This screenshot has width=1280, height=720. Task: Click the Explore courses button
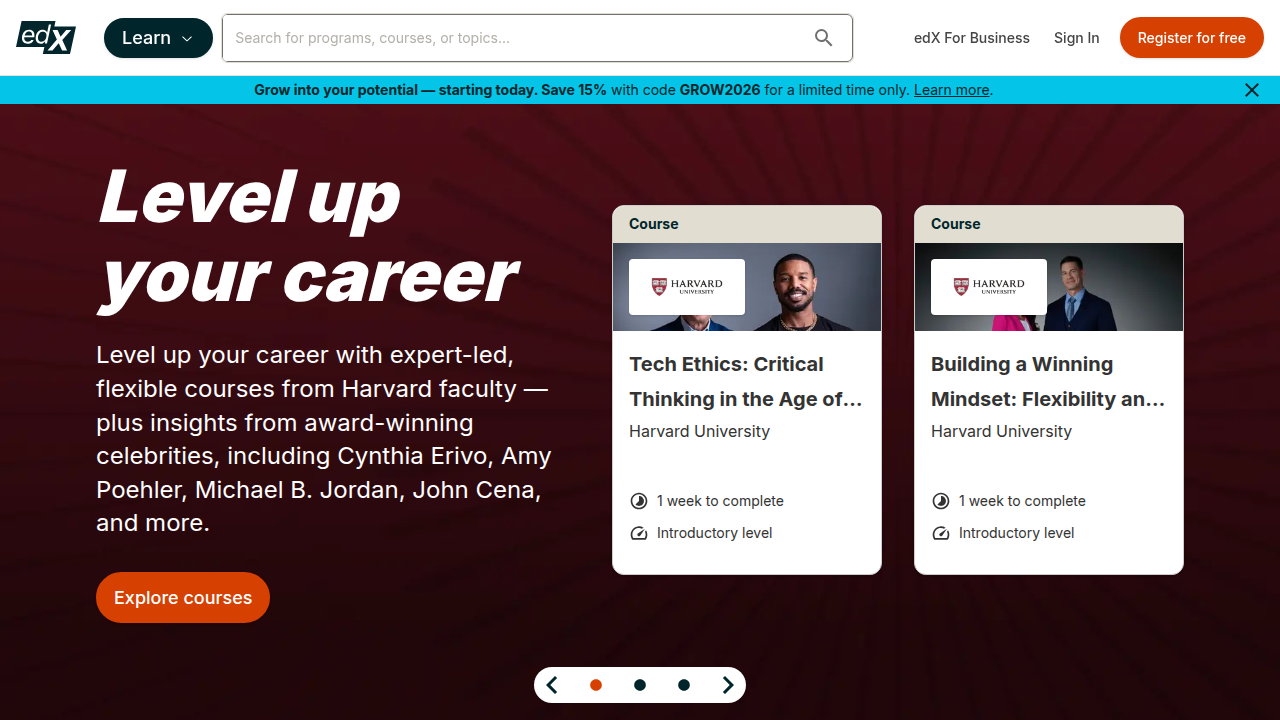(183, 598)
